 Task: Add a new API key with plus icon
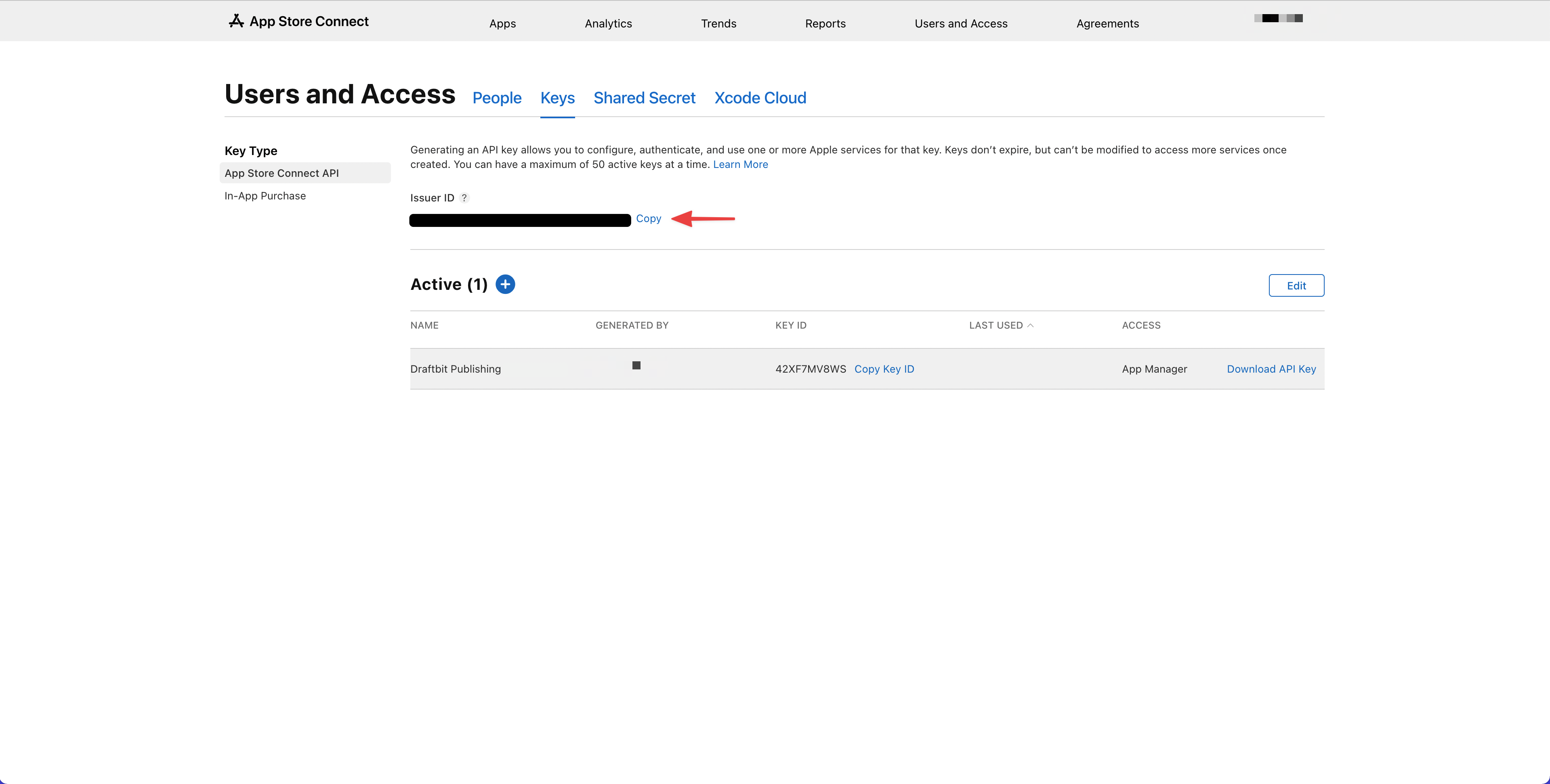pos(505,284)
